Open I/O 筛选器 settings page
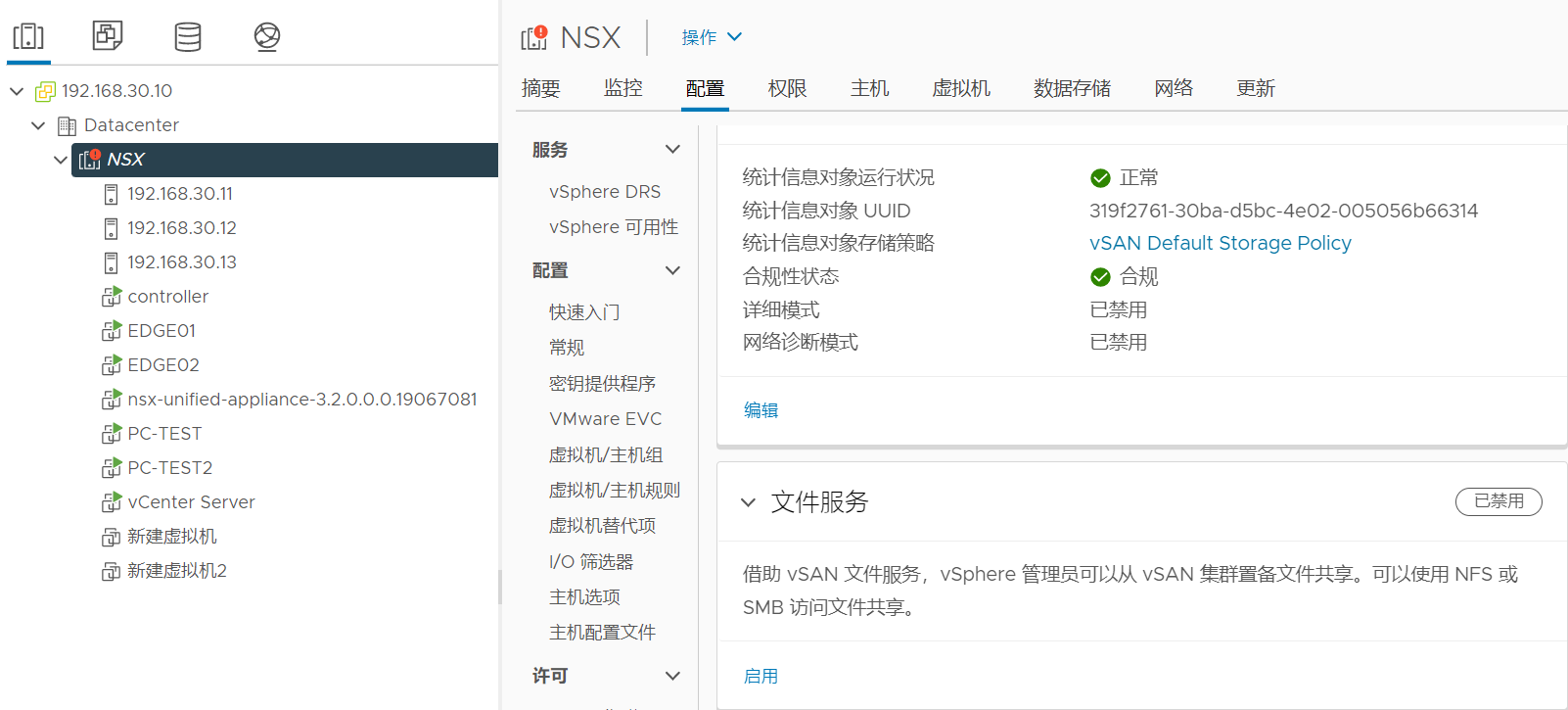Image resolution: width=1568 pixels, height=710 pixels. (x=591, y=562)
